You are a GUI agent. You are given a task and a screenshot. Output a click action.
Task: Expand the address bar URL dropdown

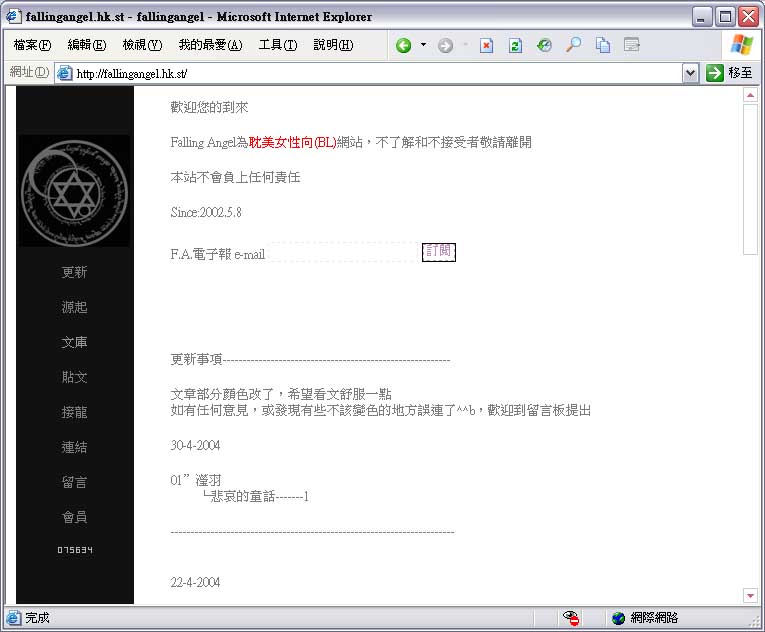(x=690, y=73)
